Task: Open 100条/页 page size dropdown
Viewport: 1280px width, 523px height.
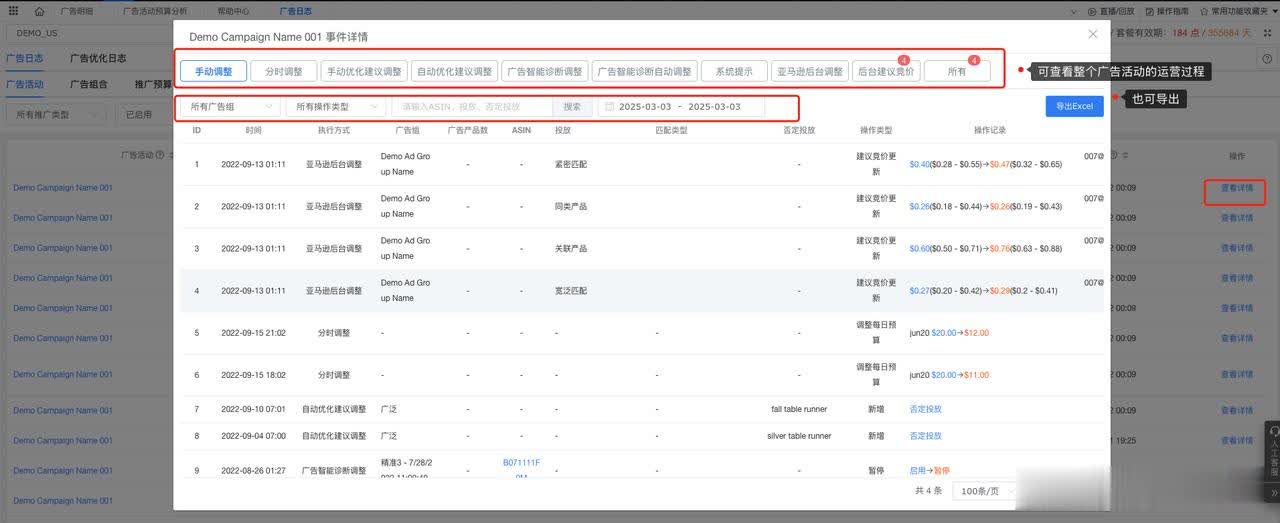Action: coord(985,491)
